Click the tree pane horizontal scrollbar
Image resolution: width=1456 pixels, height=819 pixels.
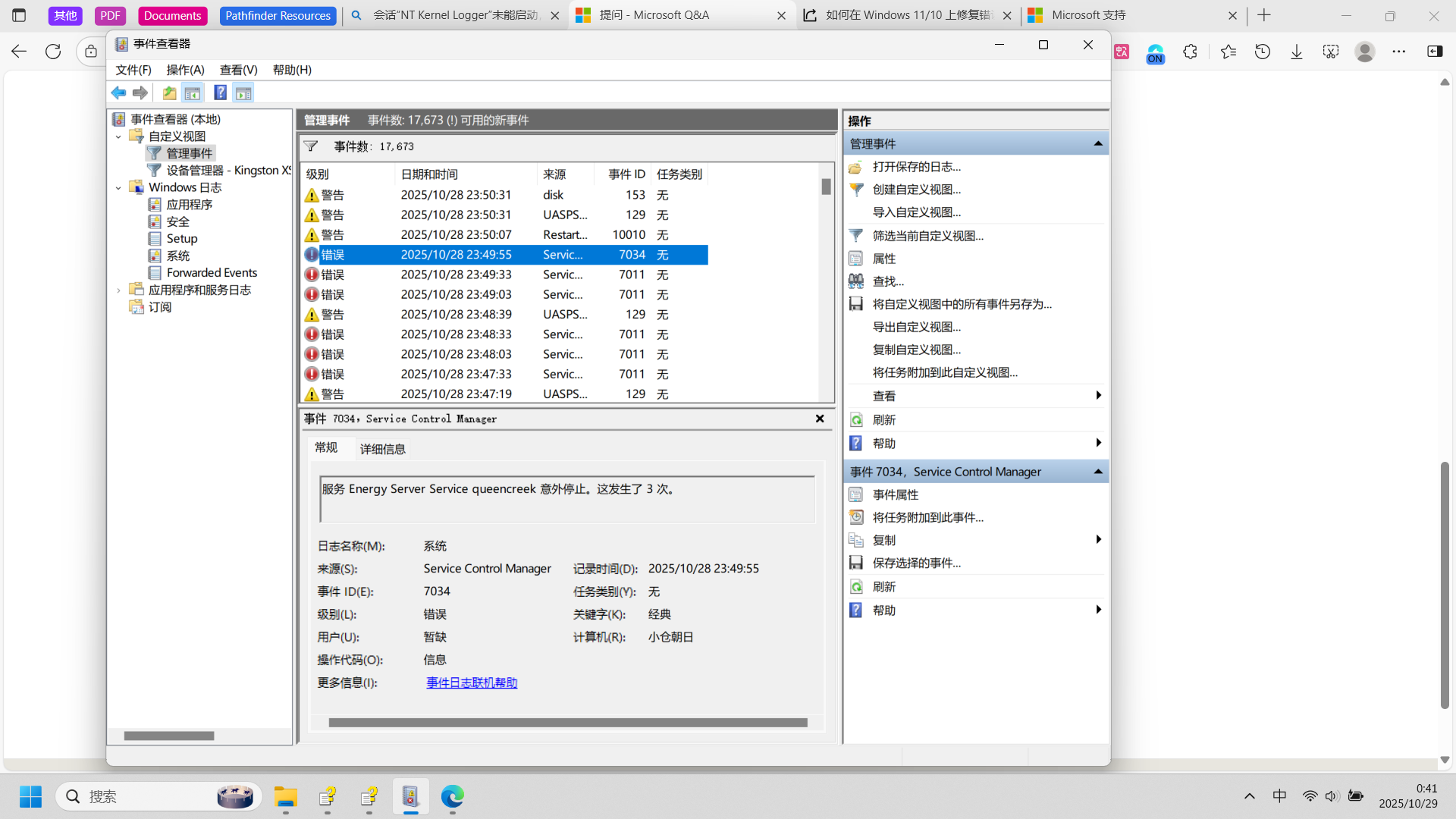tap(168, 736)
